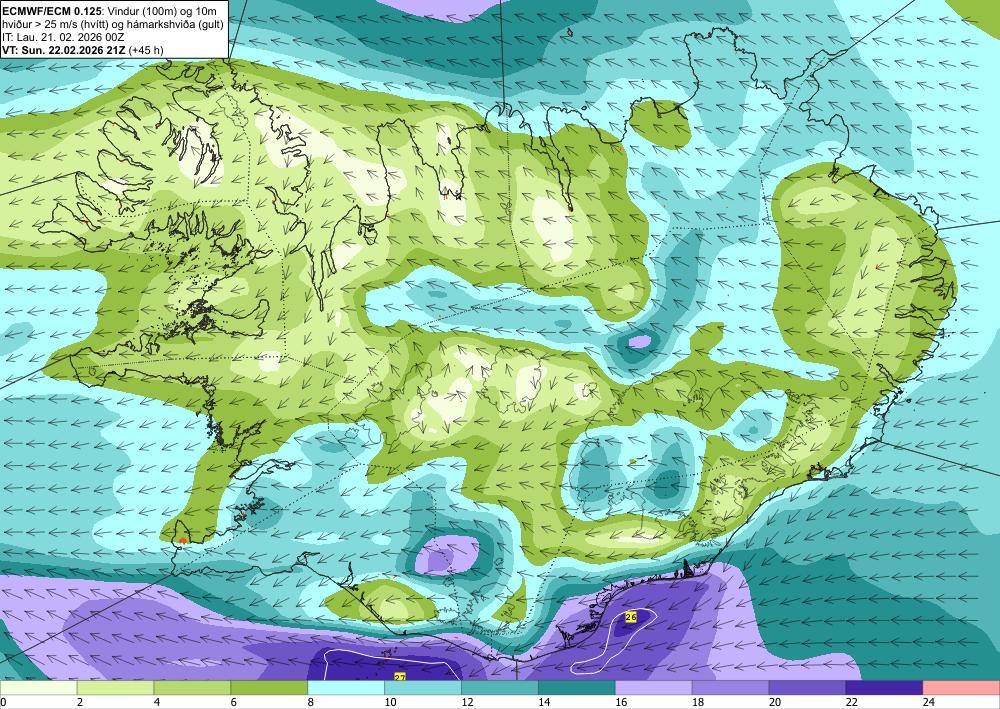
Task: Select the light cyan 8–10 m/s legend swatch
Action: [346, 688]
